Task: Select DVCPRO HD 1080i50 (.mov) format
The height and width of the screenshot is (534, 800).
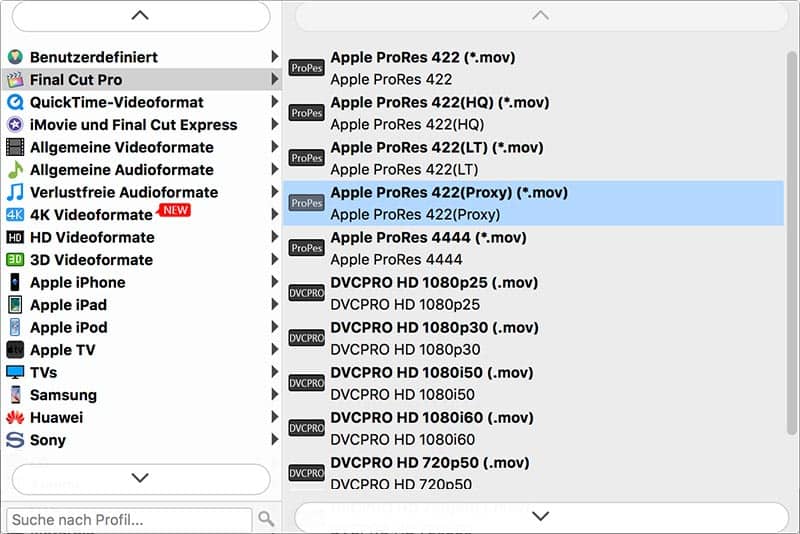Action: [534, 383]
